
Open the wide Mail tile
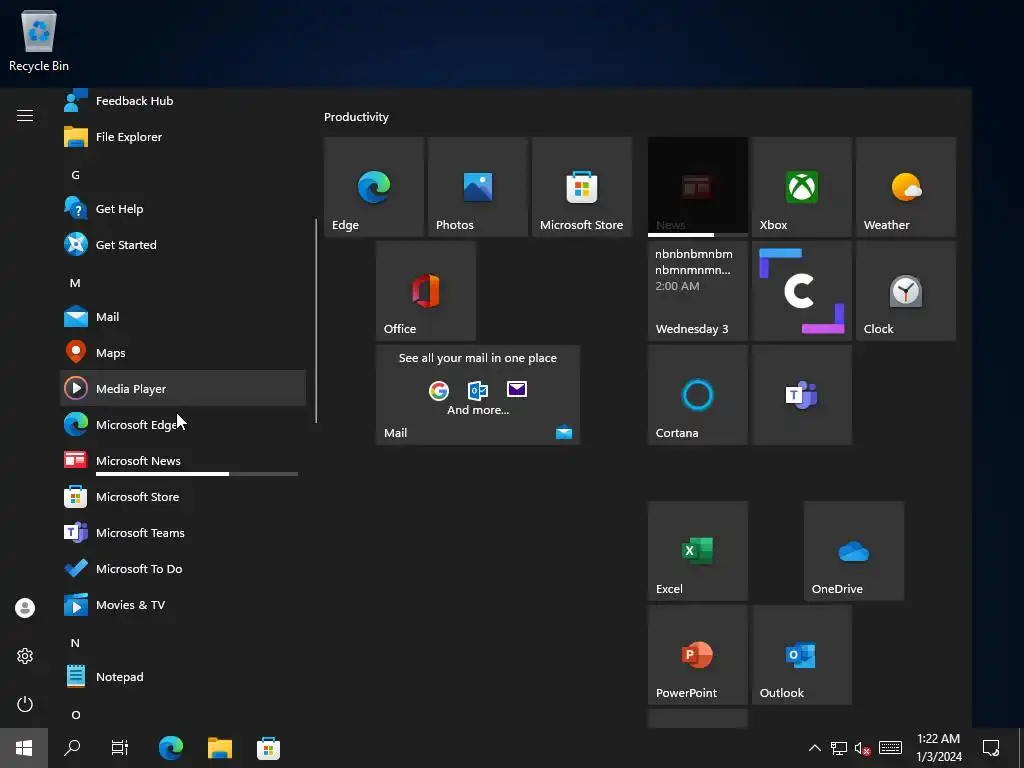477,395
